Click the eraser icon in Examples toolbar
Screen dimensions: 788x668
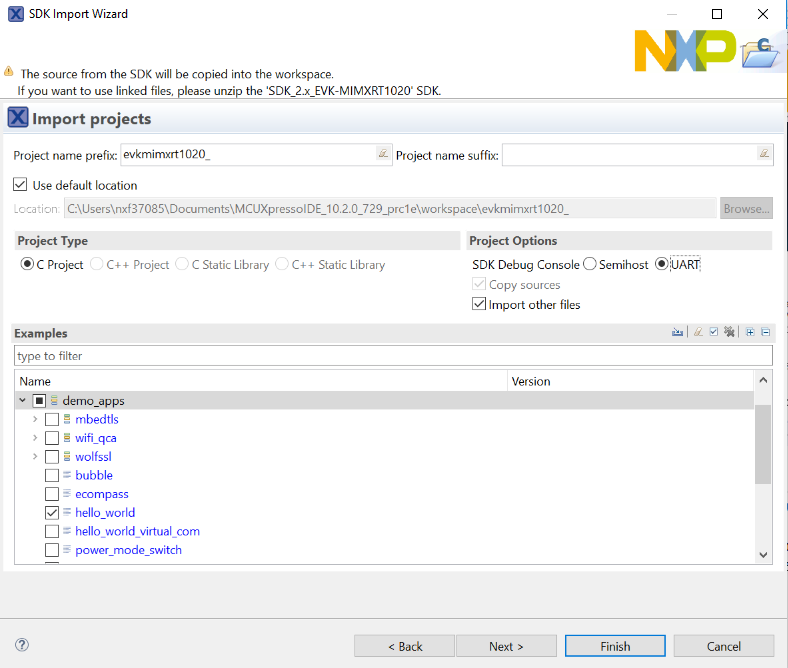[x=698, y=333]
